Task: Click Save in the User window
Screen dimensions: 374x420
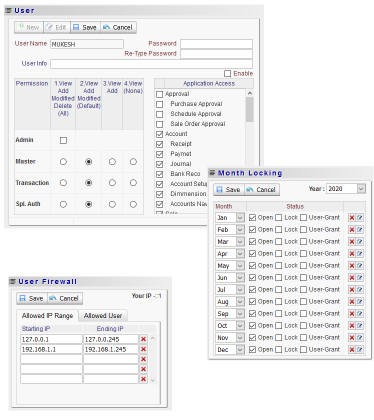Action: pos(85,27)
